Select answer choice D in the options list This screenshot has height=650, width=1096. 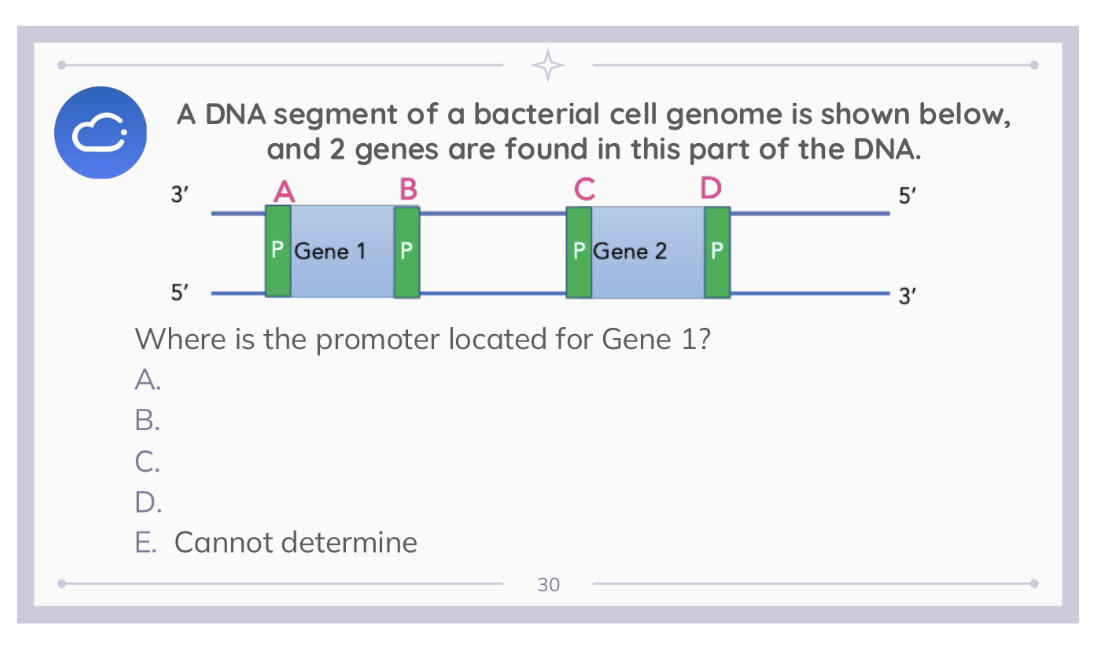point(147,502)
